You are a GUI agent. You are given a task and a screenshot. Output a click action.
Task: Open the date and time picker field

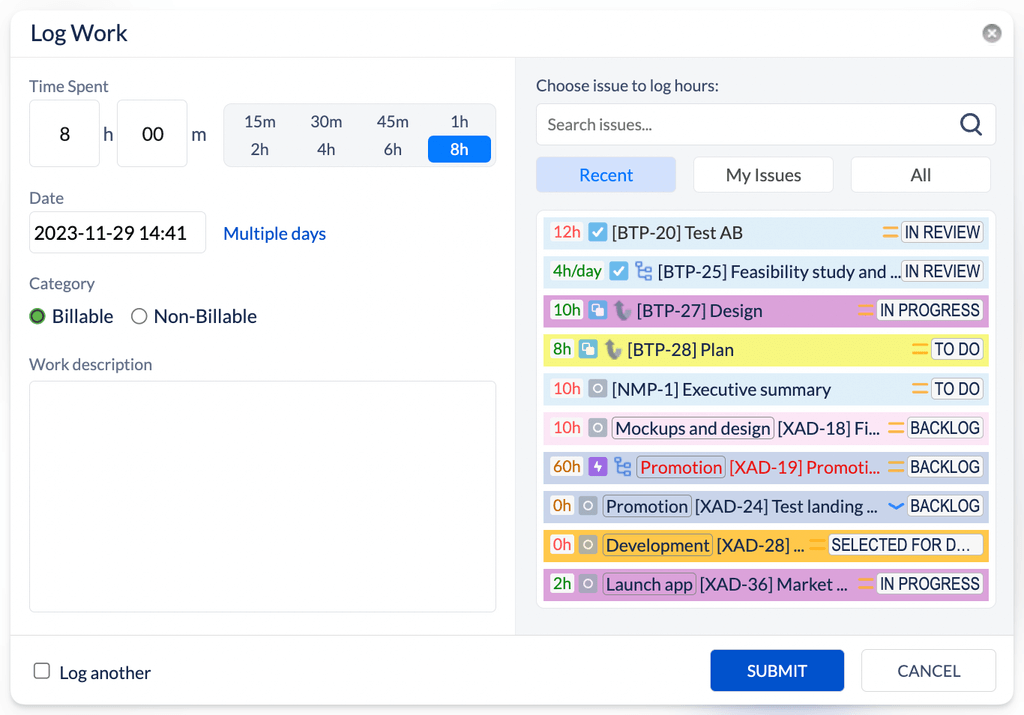[117, 233]
